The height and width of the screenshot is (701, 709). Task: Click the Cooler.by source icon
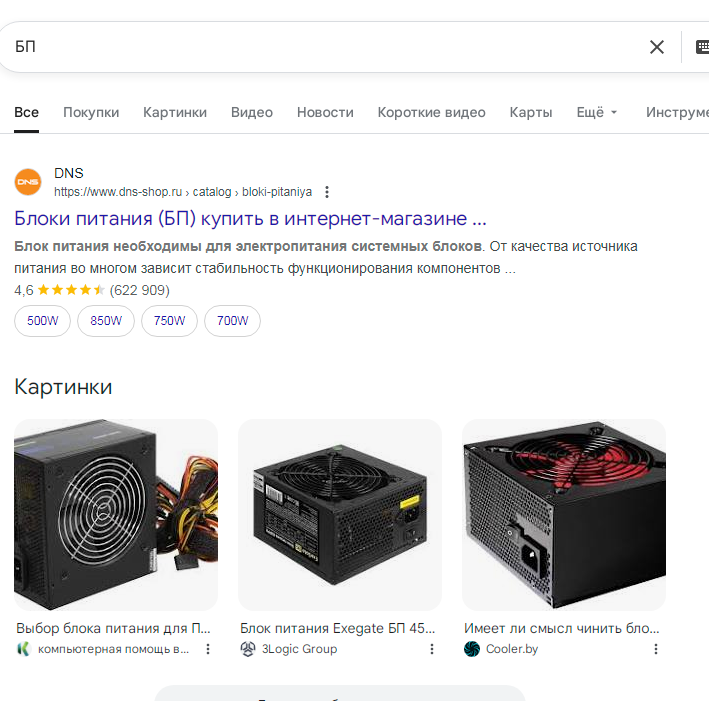(472, 649)
